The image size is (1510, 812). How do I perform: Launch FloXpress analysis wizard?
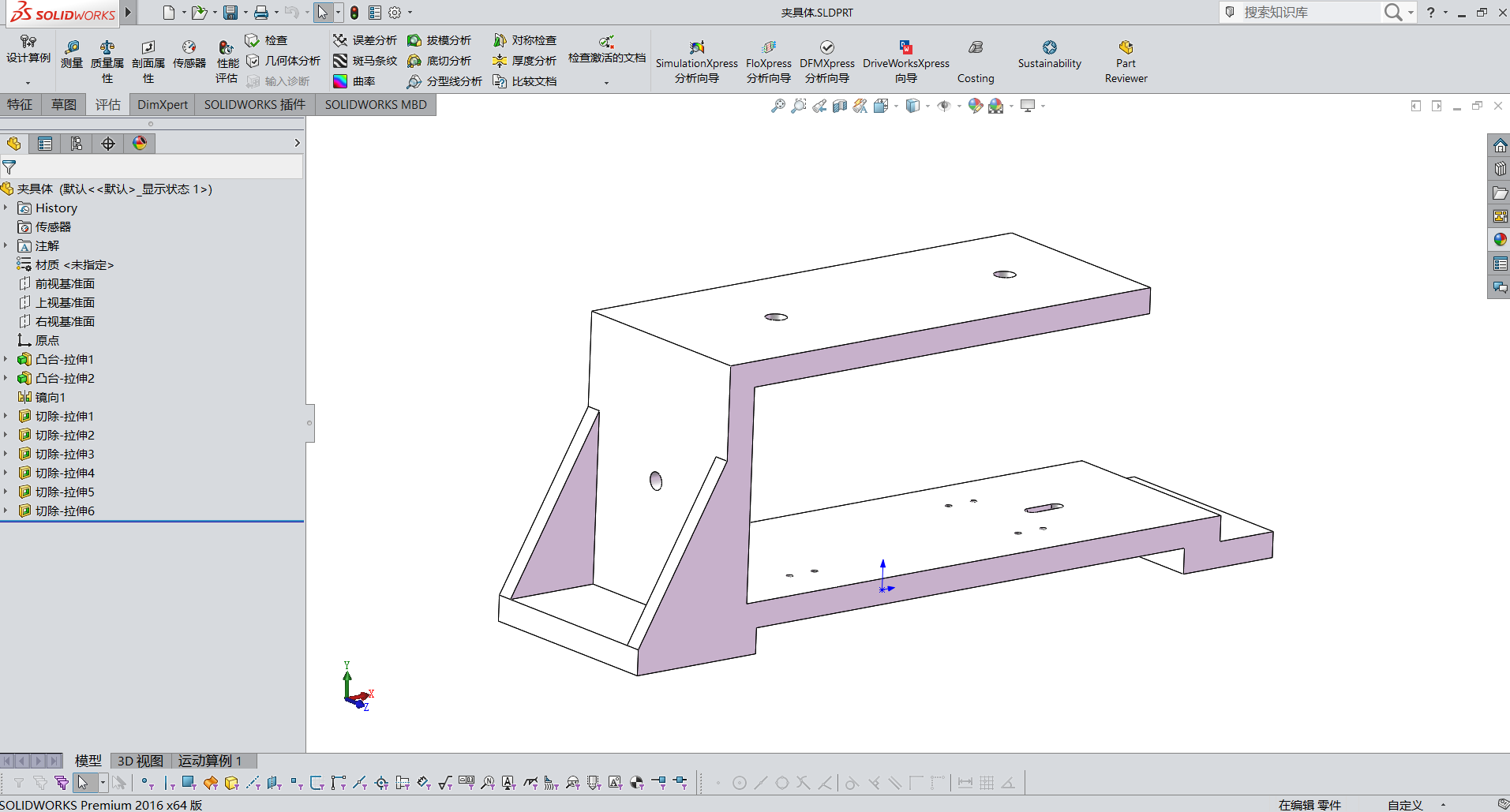[769, 62]
